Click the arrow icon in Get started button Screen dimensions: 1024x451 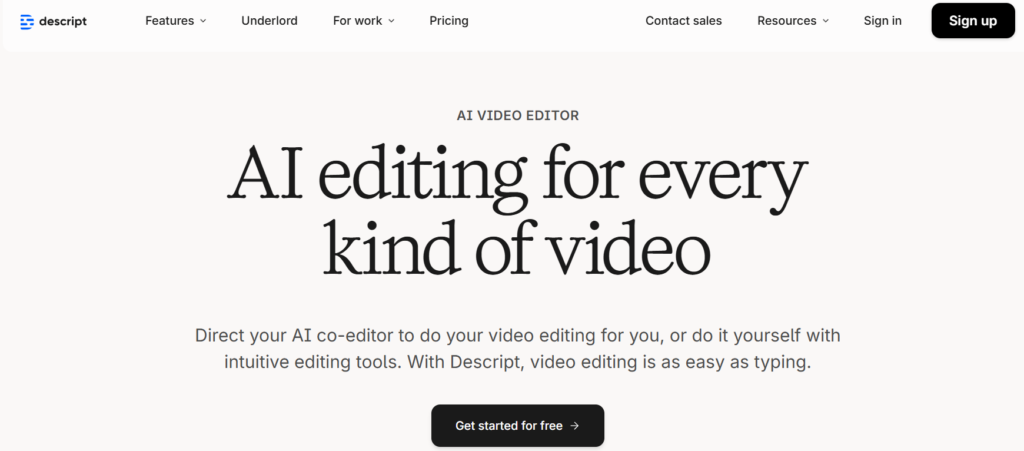575,426
